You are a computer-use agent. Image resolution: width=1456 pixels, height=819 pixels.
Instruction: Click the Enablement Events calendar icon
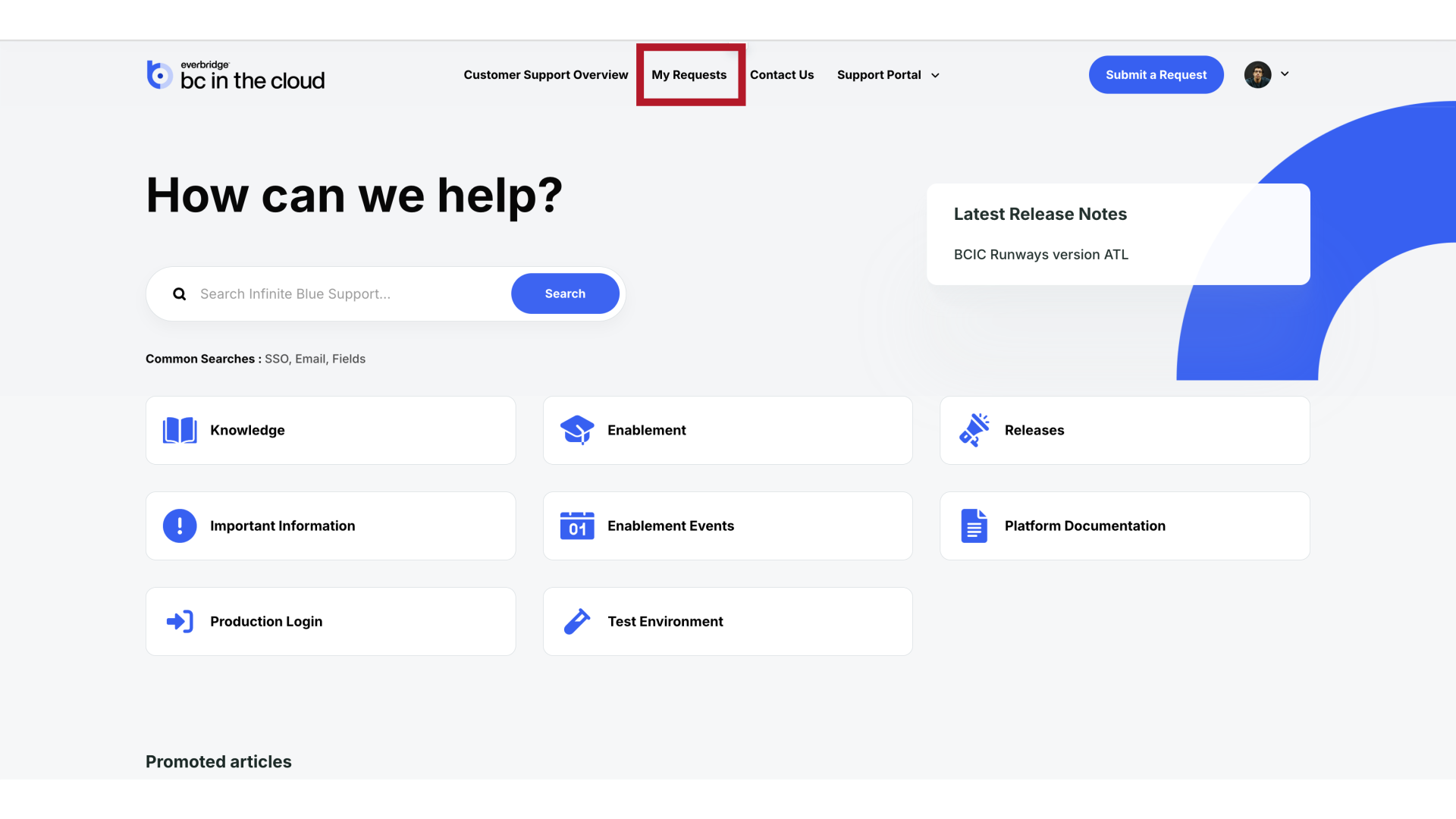(x=577, y=526)
